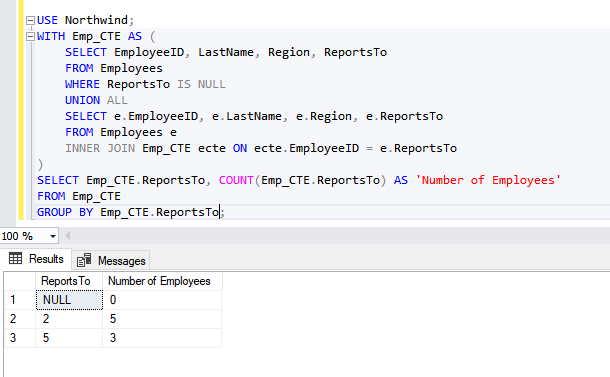The width and height of the screenshot is (610, 377).
Task: Click the INNER JOIN keywords
Action: click(100, 148)
